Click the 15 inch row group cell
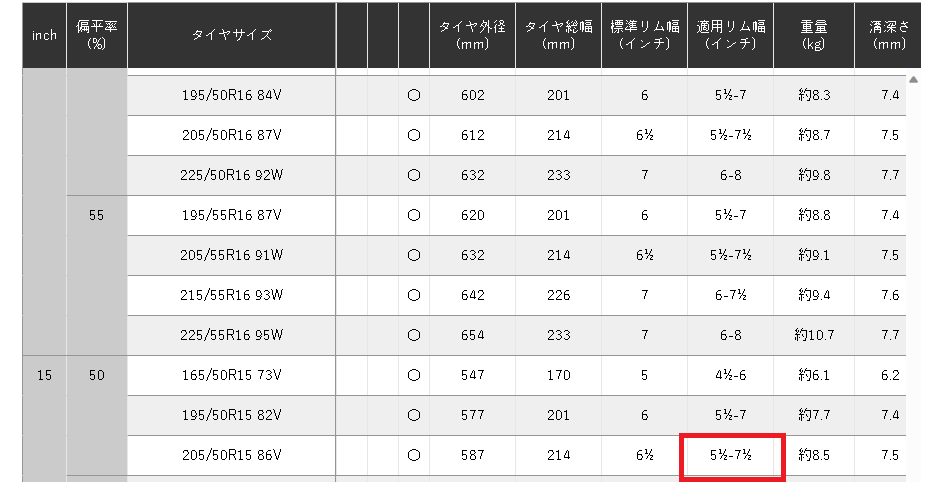 pyautogui.click(x=44, y=375)
